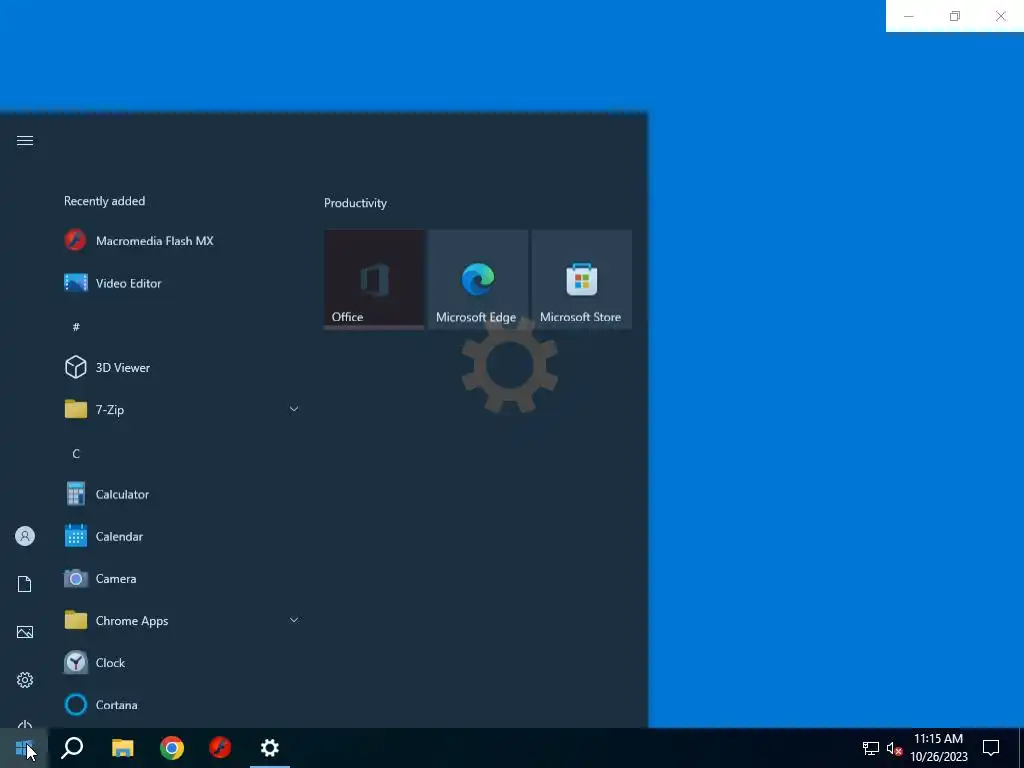This screenshot has width=1024, height=768.
Task: Launch Video Editor from the app list
Action: pos(182,283)
